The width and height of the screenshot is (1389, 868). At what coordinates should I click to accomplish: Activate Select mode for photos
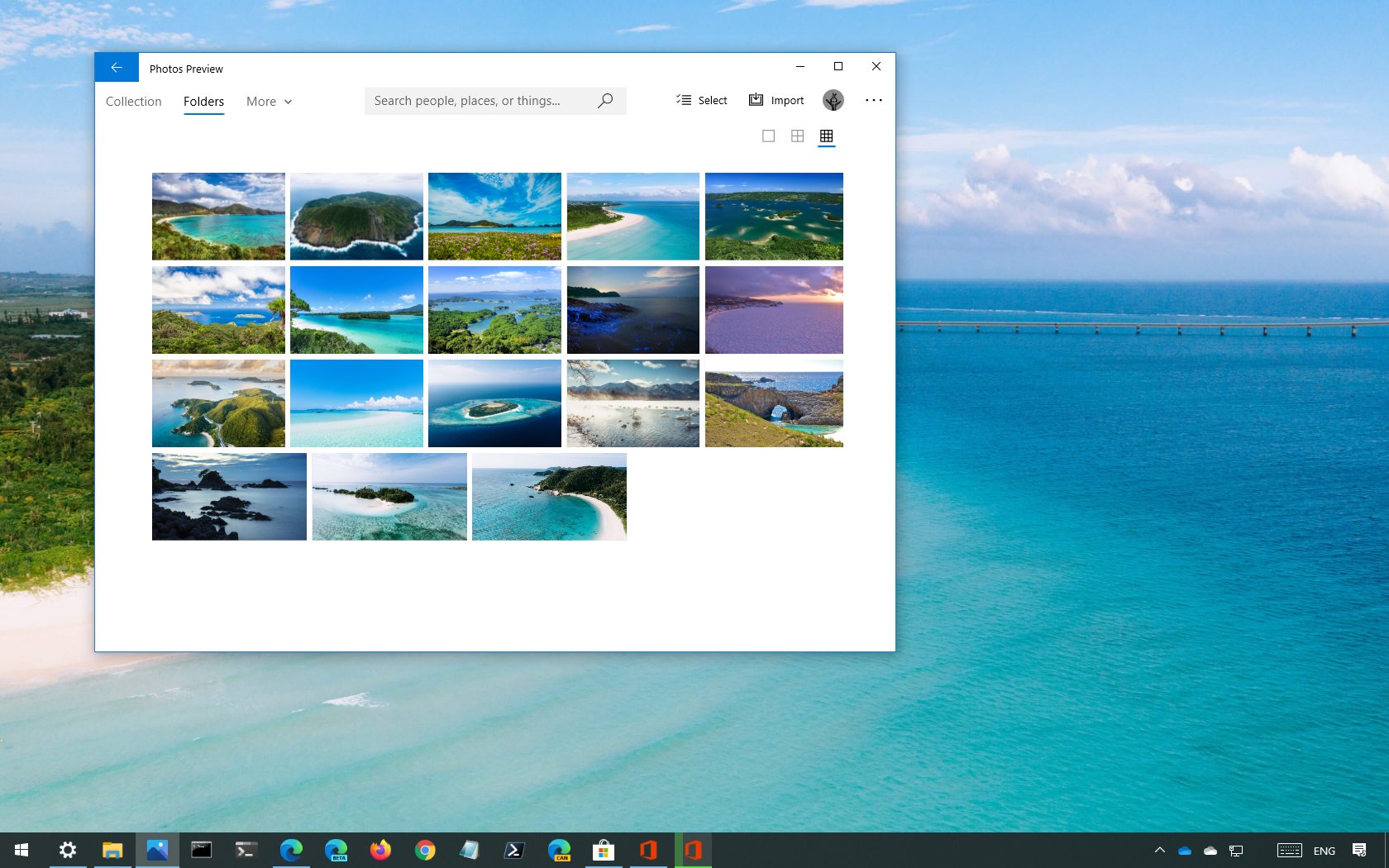click(701, 100)
